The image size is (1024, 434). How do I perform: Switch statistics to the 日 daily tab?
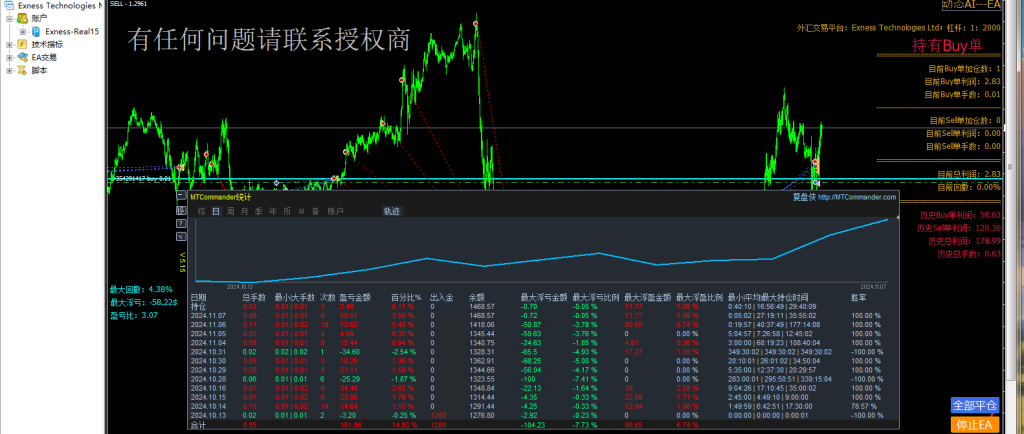[215, 211]
